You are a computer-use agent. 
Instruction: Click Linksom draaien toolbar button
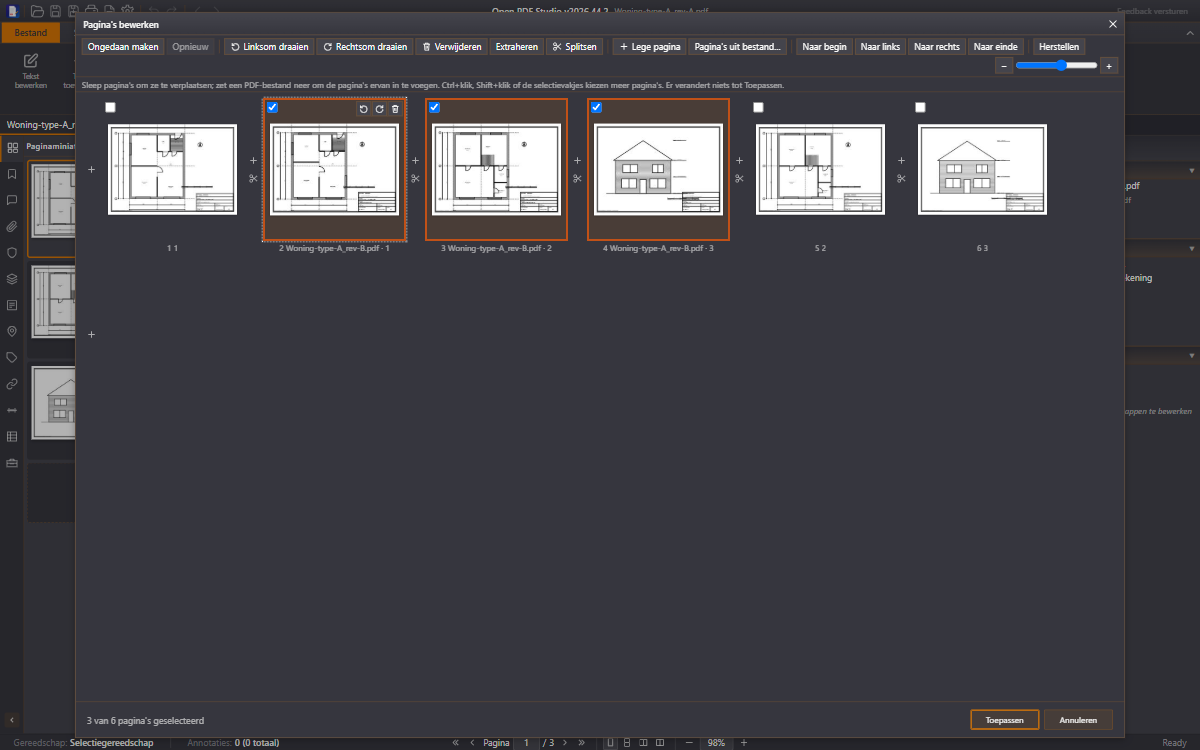[269, 47]
